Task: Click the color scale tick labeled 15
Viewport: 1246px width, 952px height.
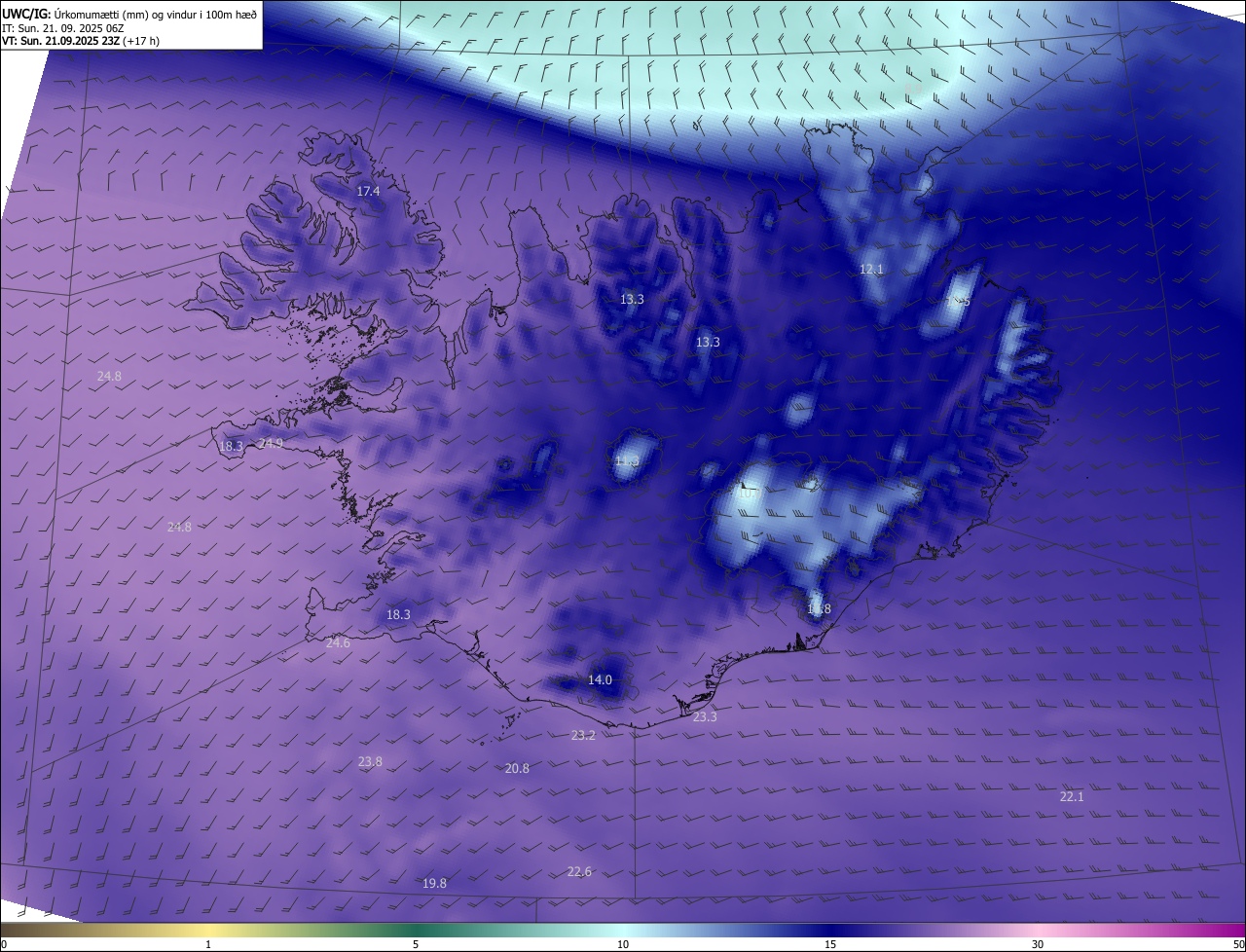Action: pyautogui.click(x=830, y=944)
